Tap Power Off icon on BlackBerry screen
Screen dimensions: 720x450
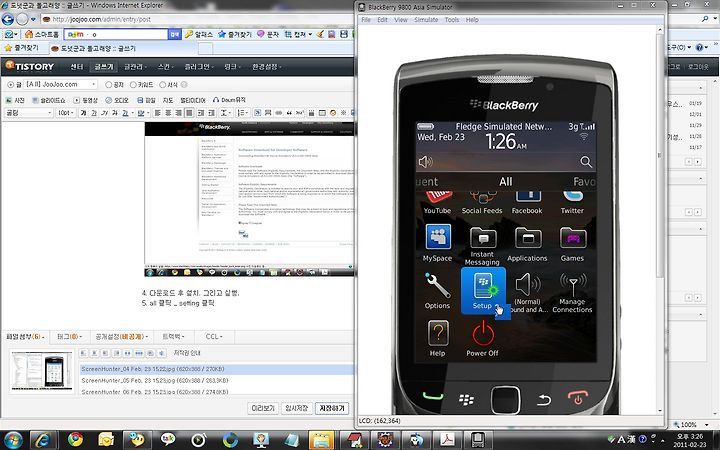(x=482, y=339)
